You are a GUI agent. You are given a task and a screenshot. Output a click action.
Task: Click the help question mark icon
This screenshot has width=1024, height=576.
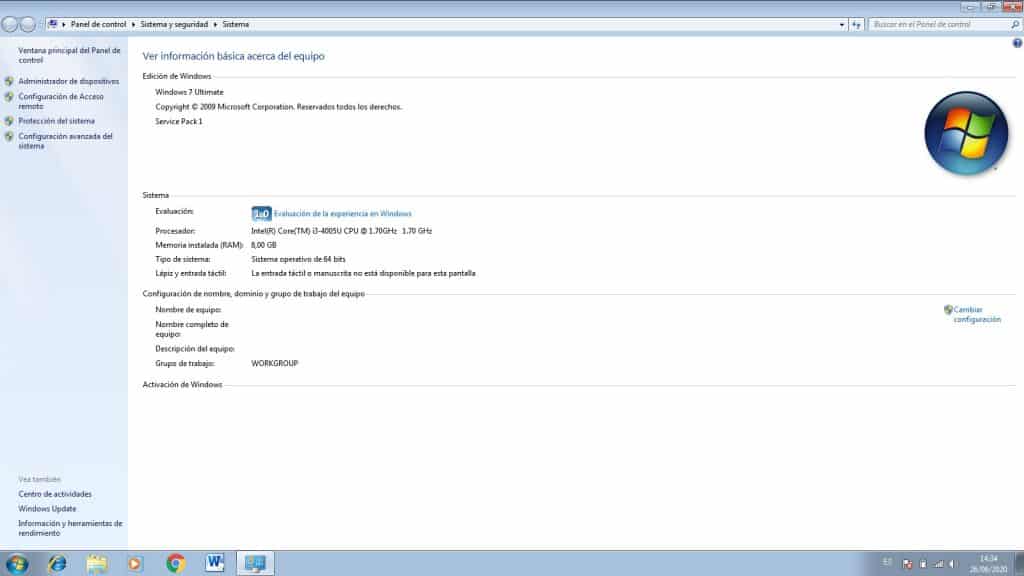click(1017, 43)
